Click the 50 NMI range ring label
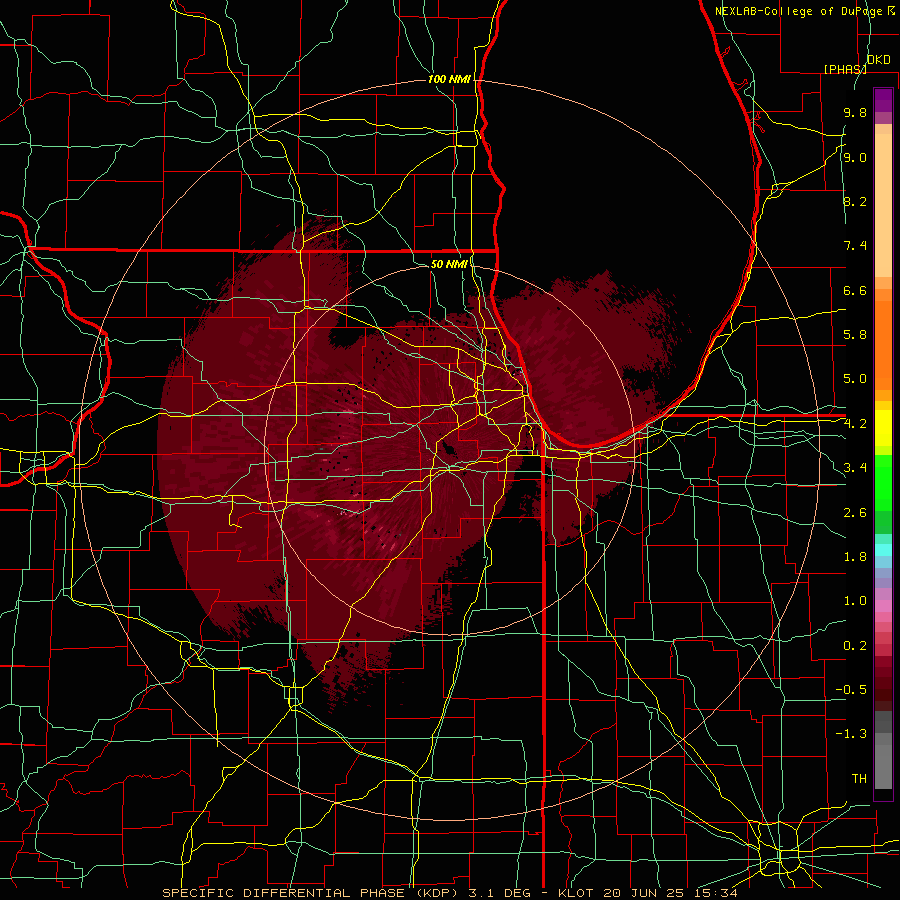 point(449,264)
